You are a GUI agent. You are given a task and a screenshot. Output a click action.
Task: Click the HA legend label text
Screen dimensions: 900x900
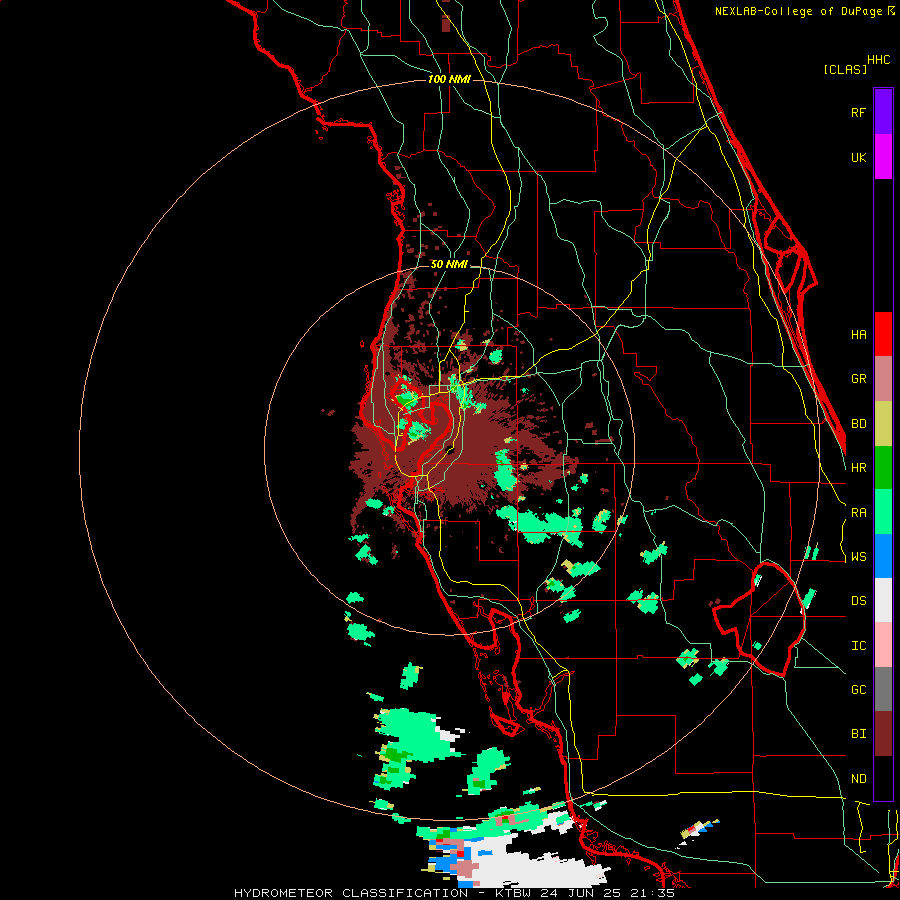point(859,335)
